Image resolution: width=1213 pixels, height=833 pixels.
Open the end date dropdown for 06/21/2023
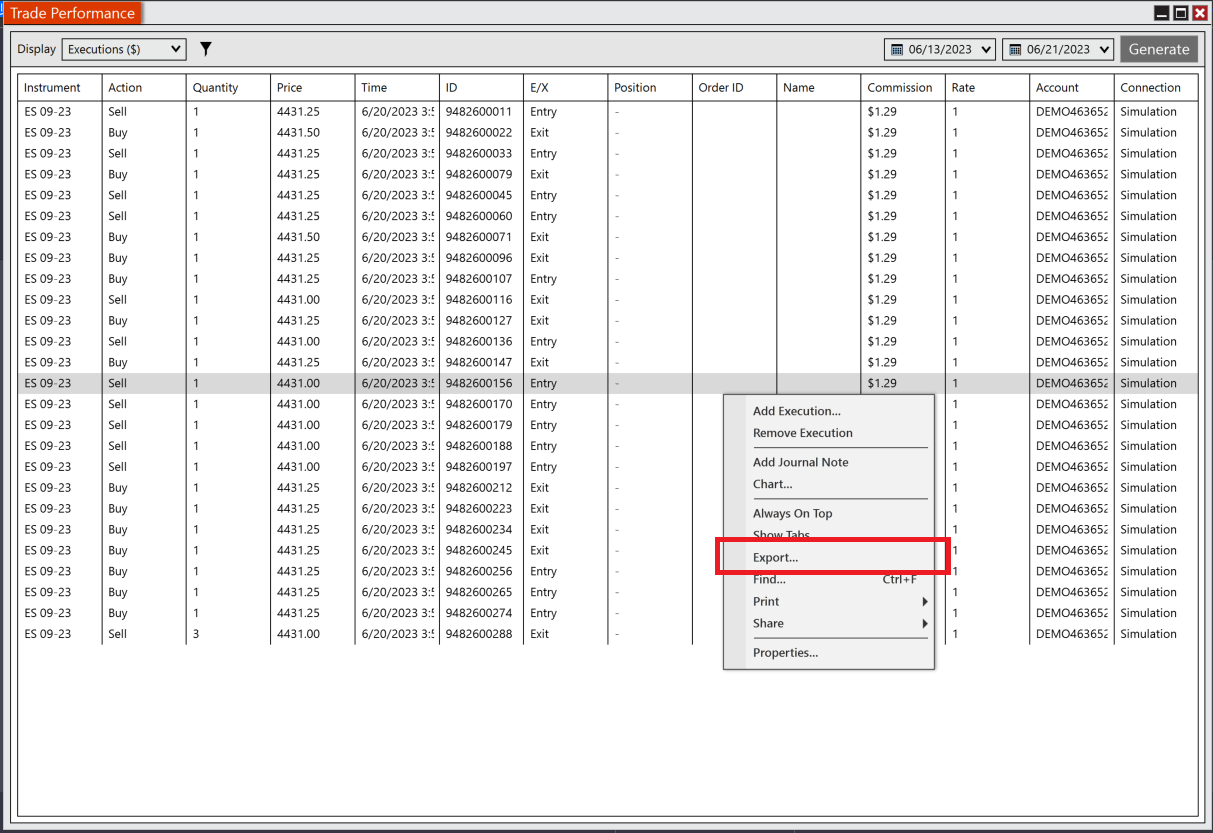pos(1101,48)
